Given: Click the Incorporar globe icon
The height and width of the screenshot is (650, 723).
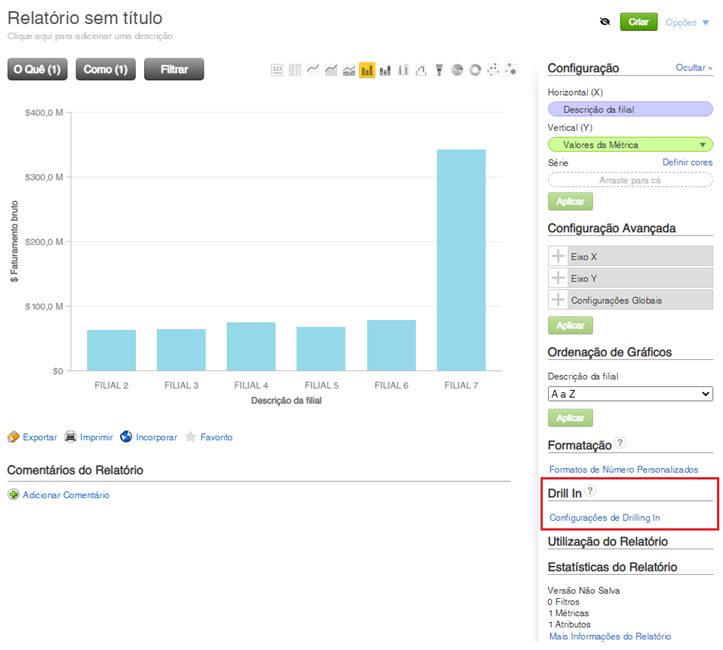Looking at the screenshot, I should point(126,436).
